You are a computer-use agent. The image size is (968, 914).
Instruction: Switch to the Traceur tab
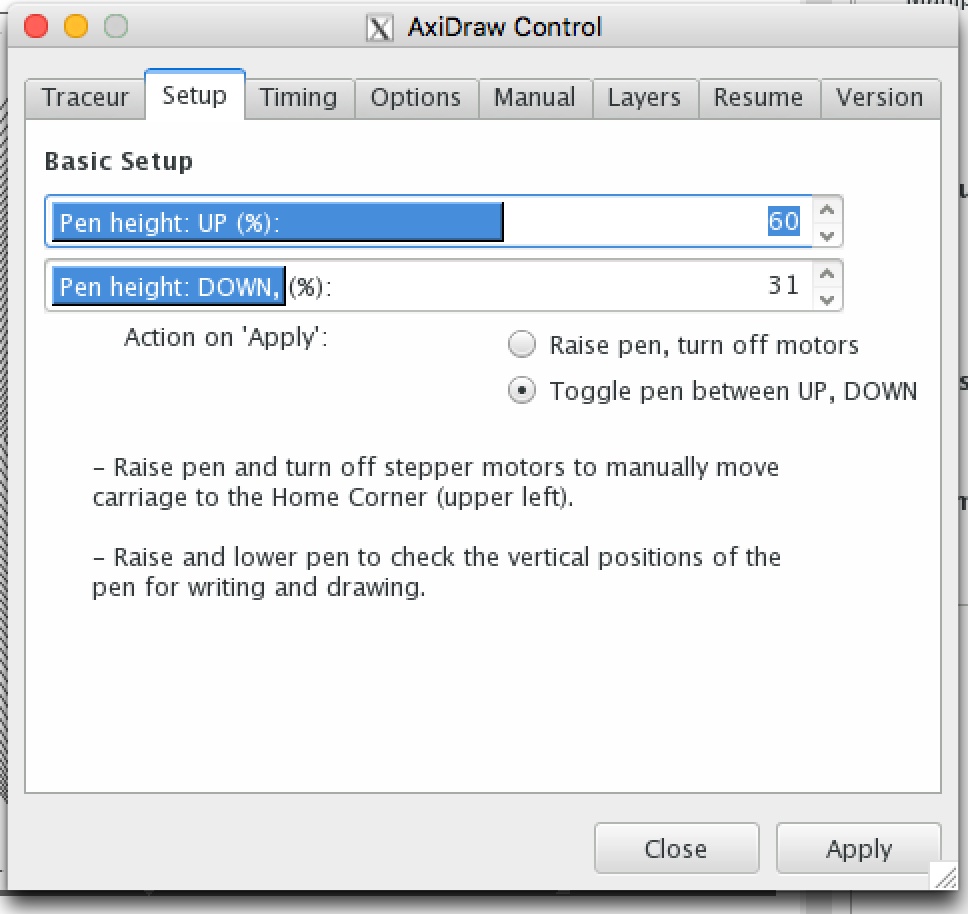[x=85, y=98]
